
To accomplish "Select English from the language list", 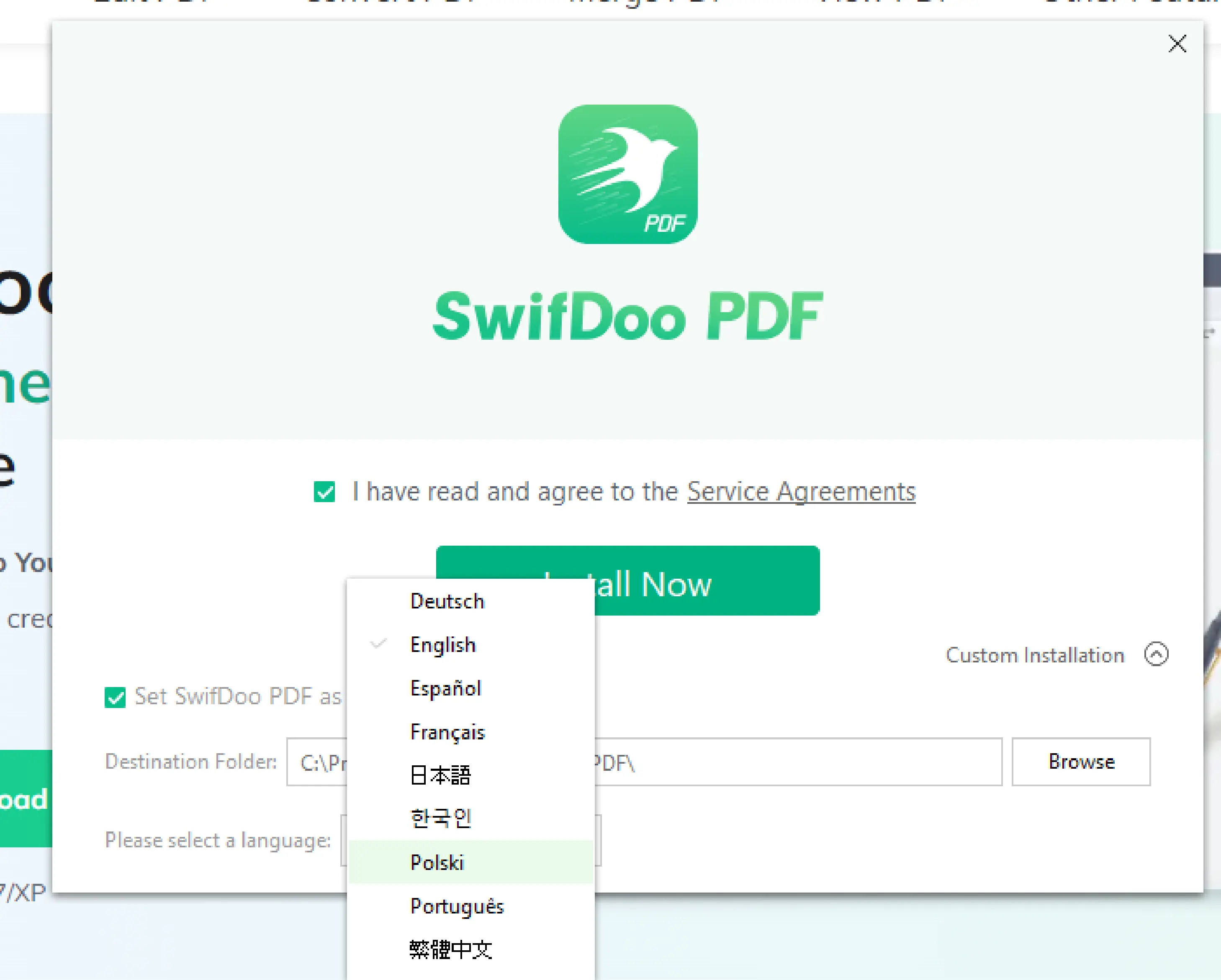I will (470, 645).
